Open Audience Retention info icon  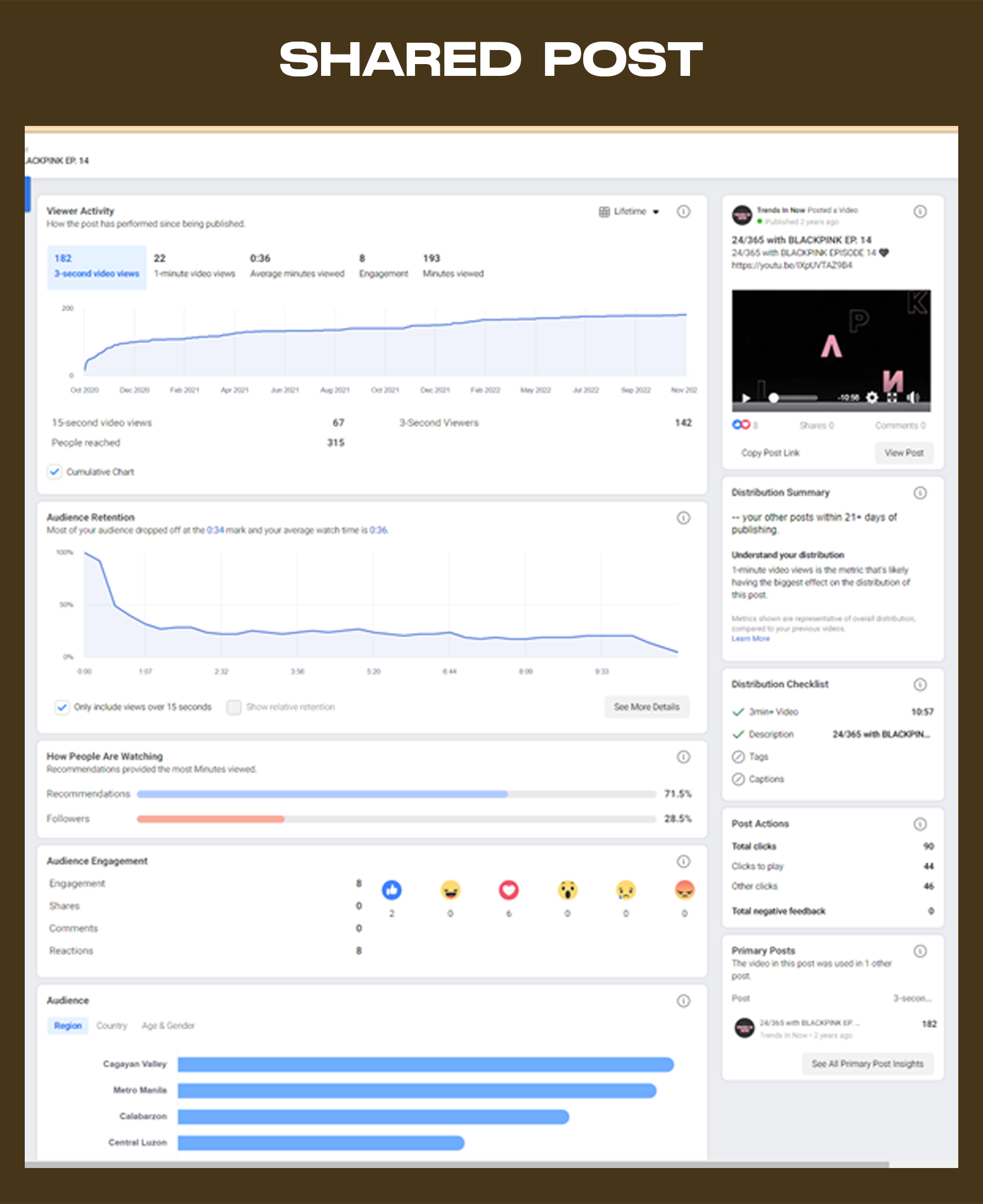(x=683, y=518)
